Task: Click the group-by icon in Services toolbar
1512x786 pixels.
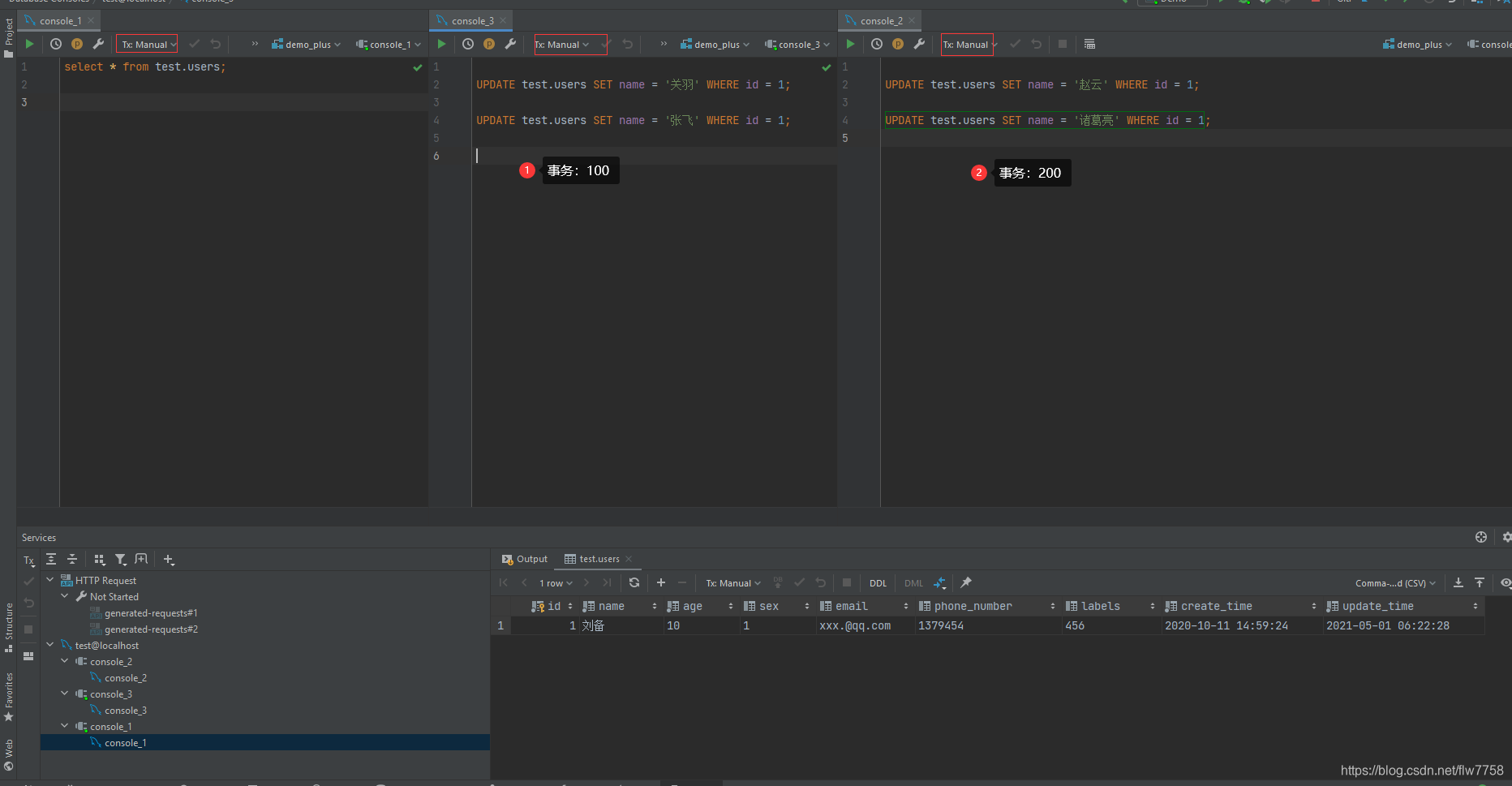Action: [x=100, y=559]
